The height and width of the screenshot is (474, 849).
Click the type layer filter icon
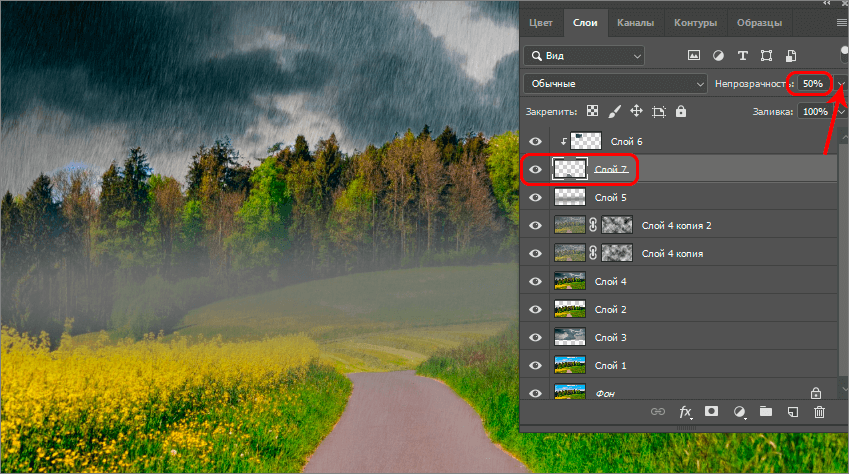click(x=742, y=55)
